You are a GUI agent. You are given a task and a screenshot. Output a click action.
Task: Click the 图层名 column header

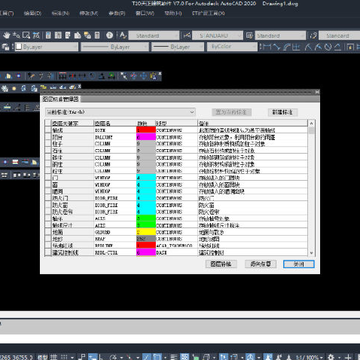[115, 123]
